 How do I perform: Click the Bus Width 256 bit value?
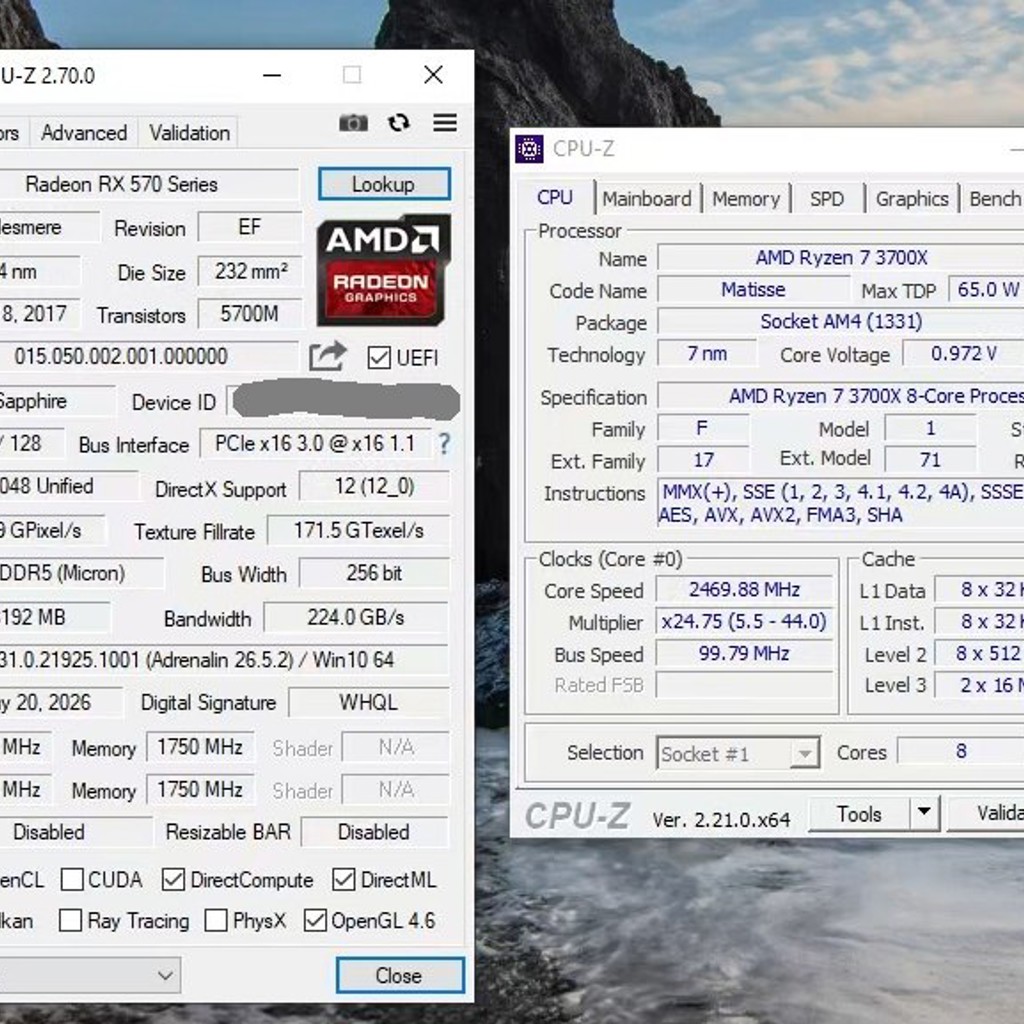coord(374,573)
